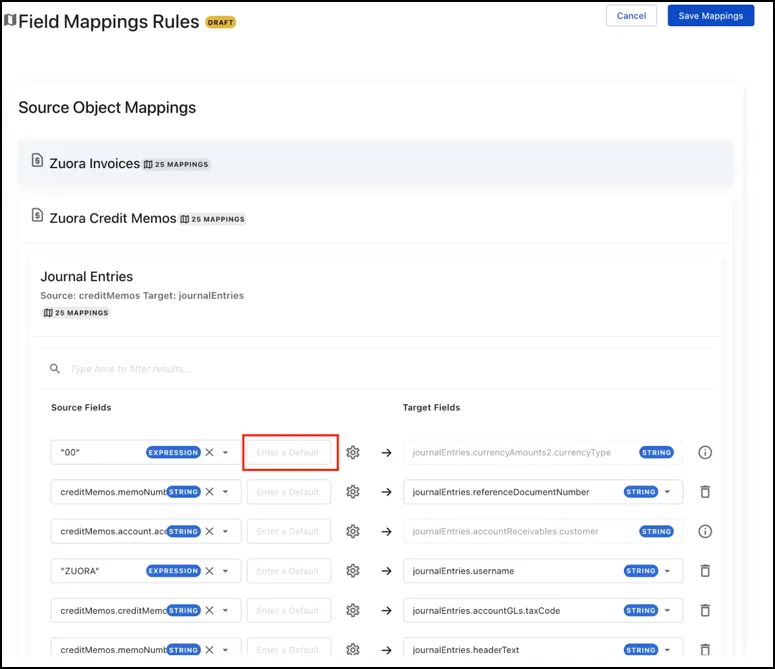The height and width of the screenshot is (669, 775).
Task: Click default value field for "00" row
Action: pos(289,453)
